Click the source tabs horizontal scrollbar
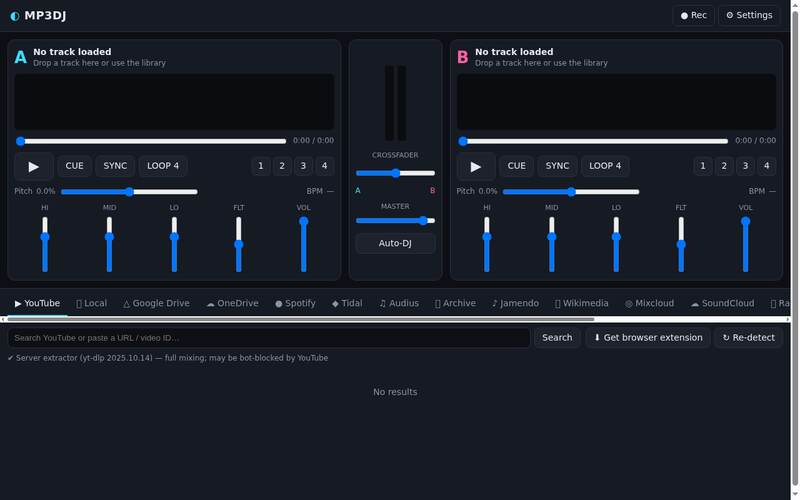 click(x=301, y=319)
